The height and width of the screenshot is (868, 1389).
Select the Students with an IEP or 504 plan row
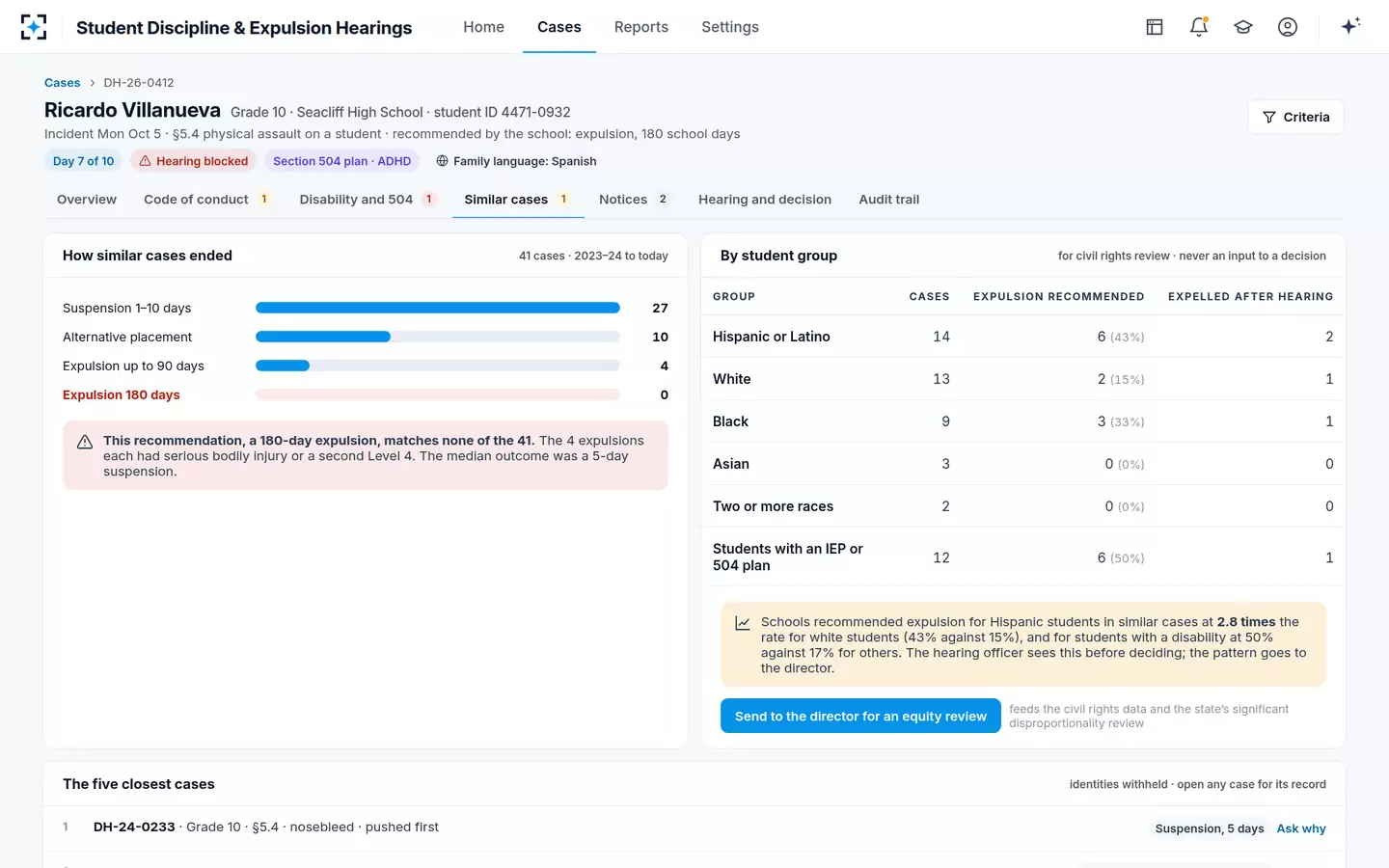[1023, 557]
